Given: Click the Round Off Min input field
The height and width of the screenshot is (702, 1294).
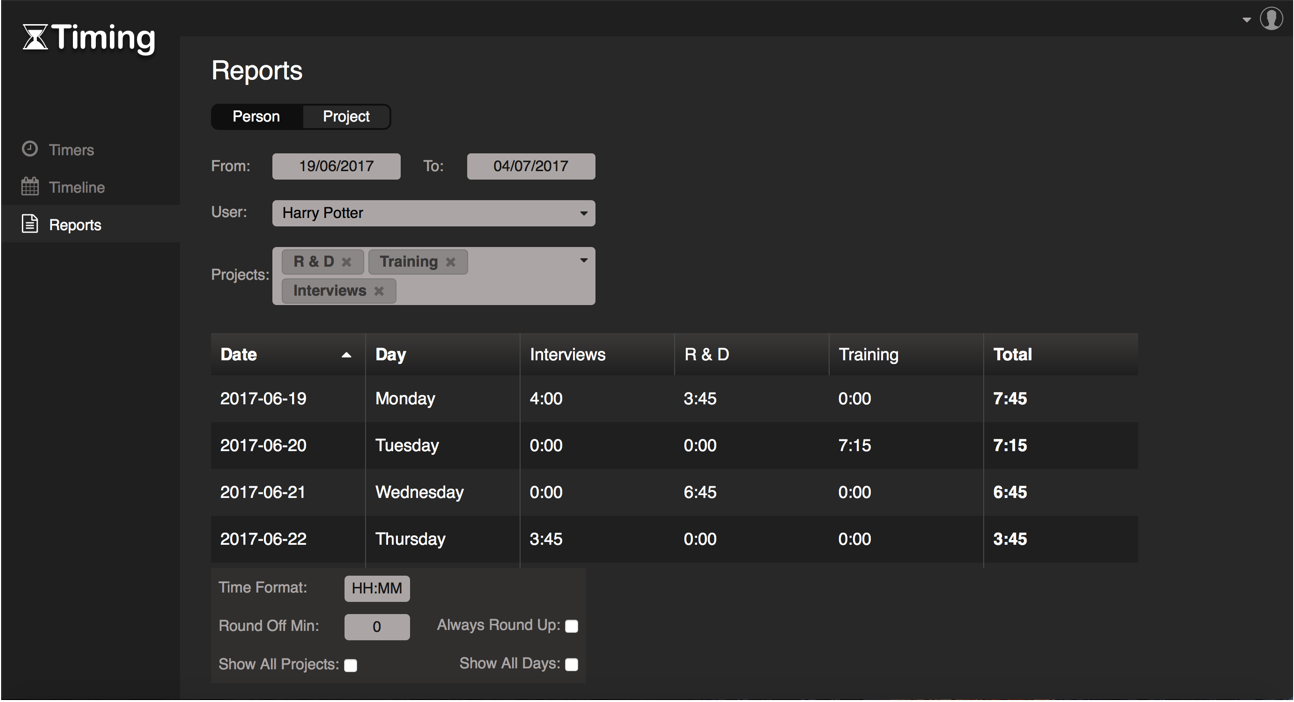Looking at the screenshot, I should click(377, 627).
